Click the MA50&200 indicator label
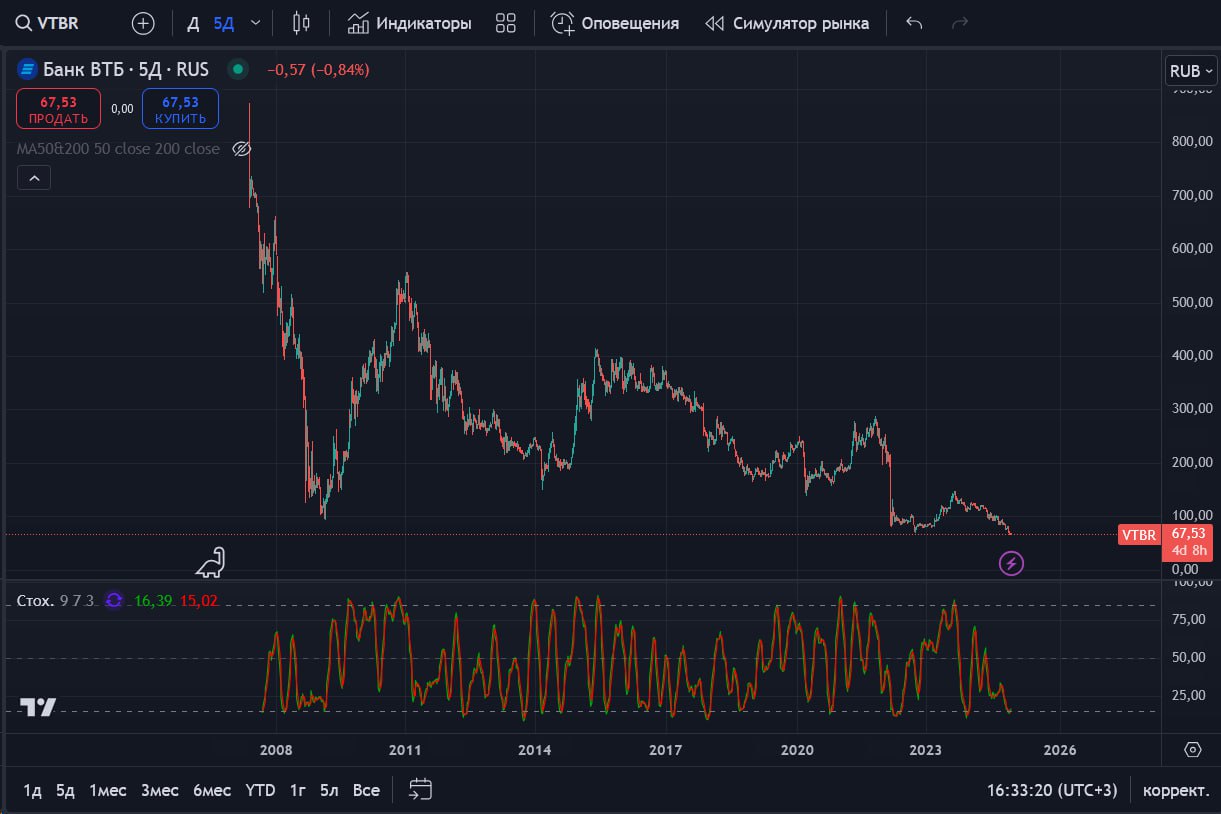1221x814 pixels. 118,149
